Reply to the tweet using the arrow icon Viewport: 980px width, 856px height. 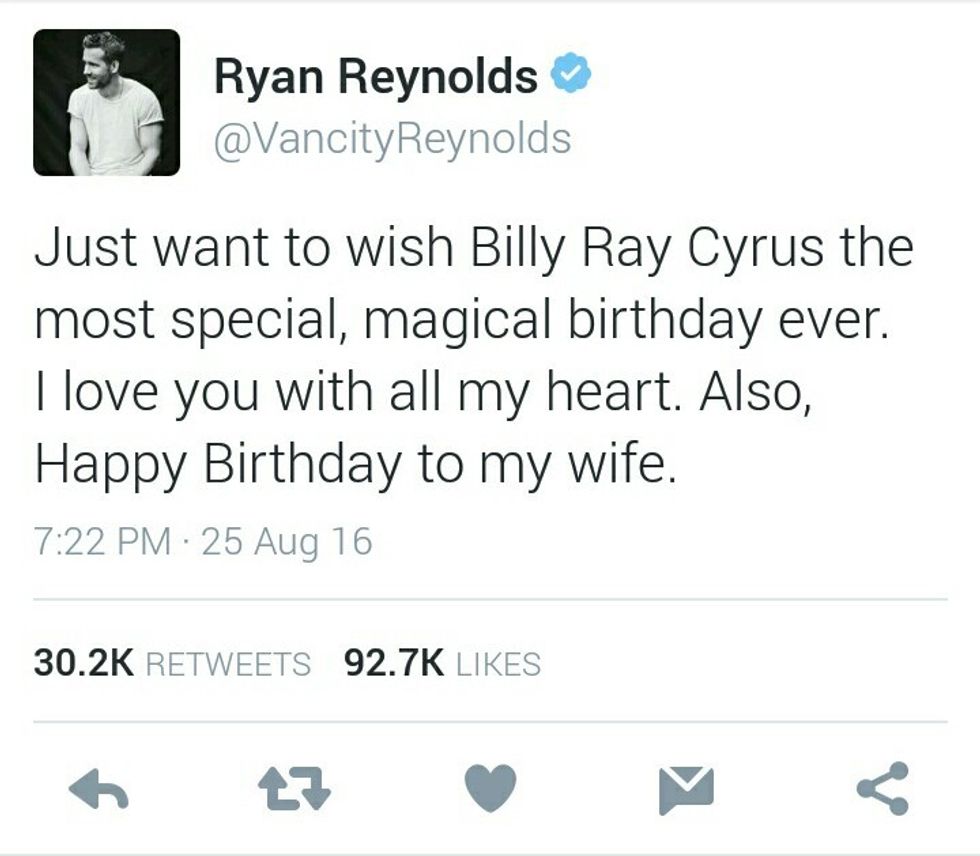[x=99, y=790]
